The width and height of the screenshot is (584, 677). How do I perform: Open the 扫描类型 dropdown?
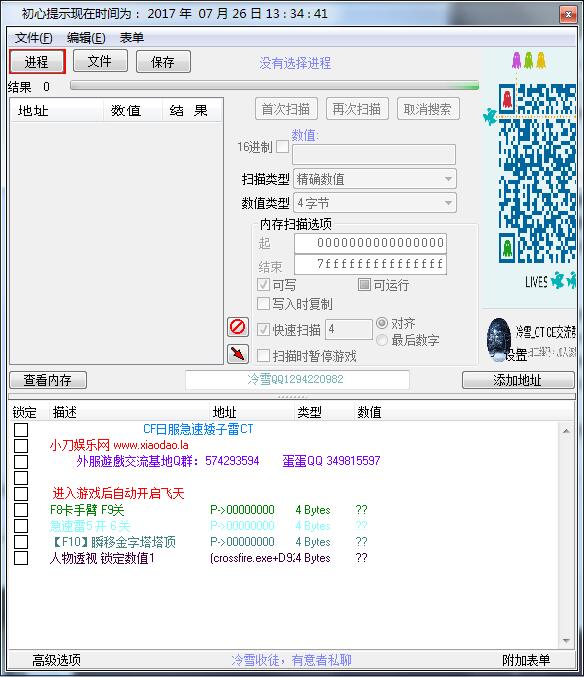(x=374, y=179)
